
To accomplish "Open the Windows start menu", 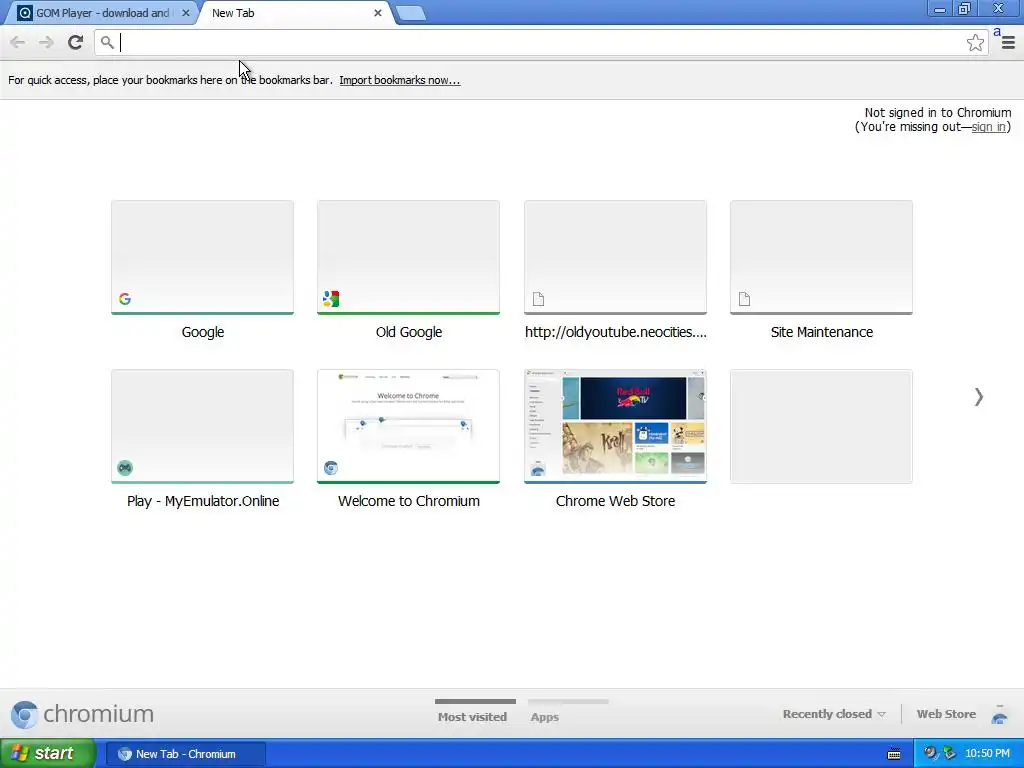I will [x=48, y=754].
